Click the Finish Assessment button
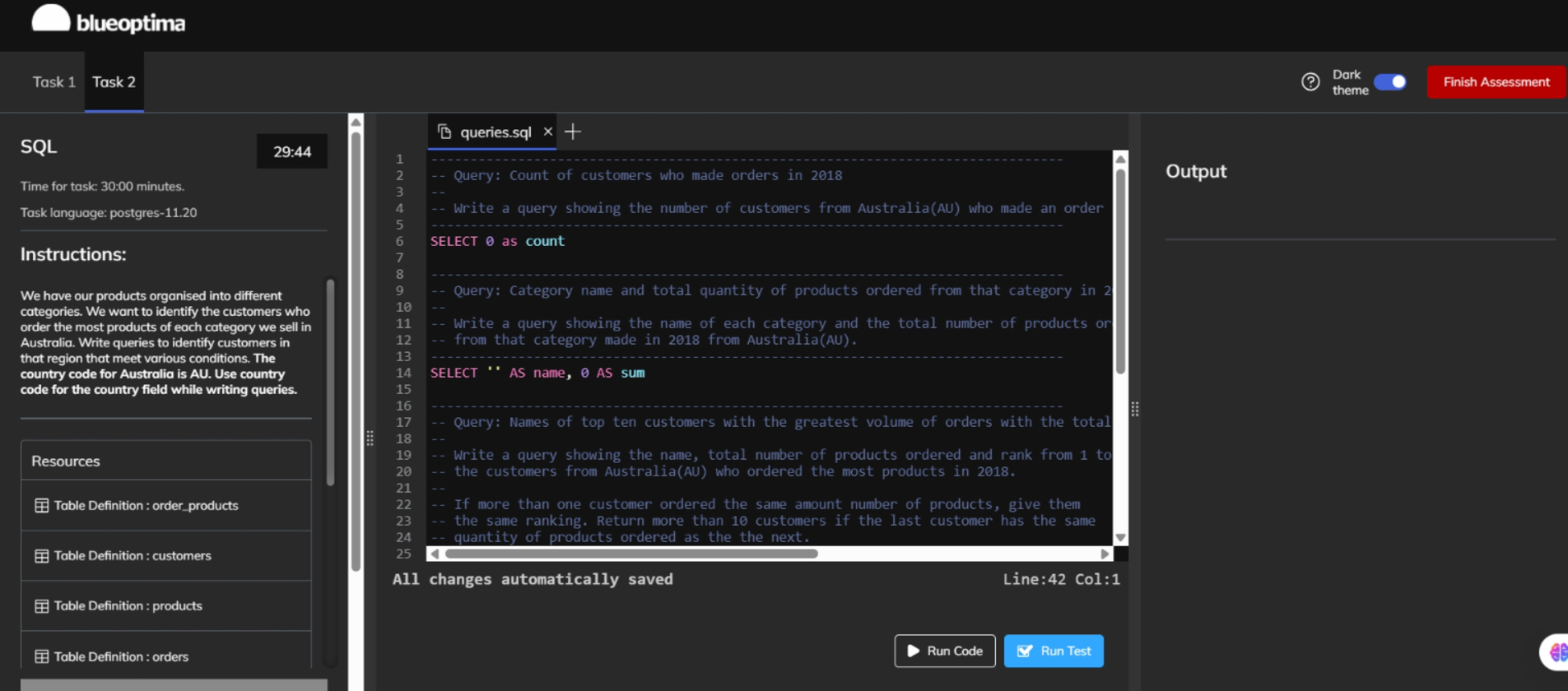This screenshot has height=691, width=1568. click(1496, 82)
